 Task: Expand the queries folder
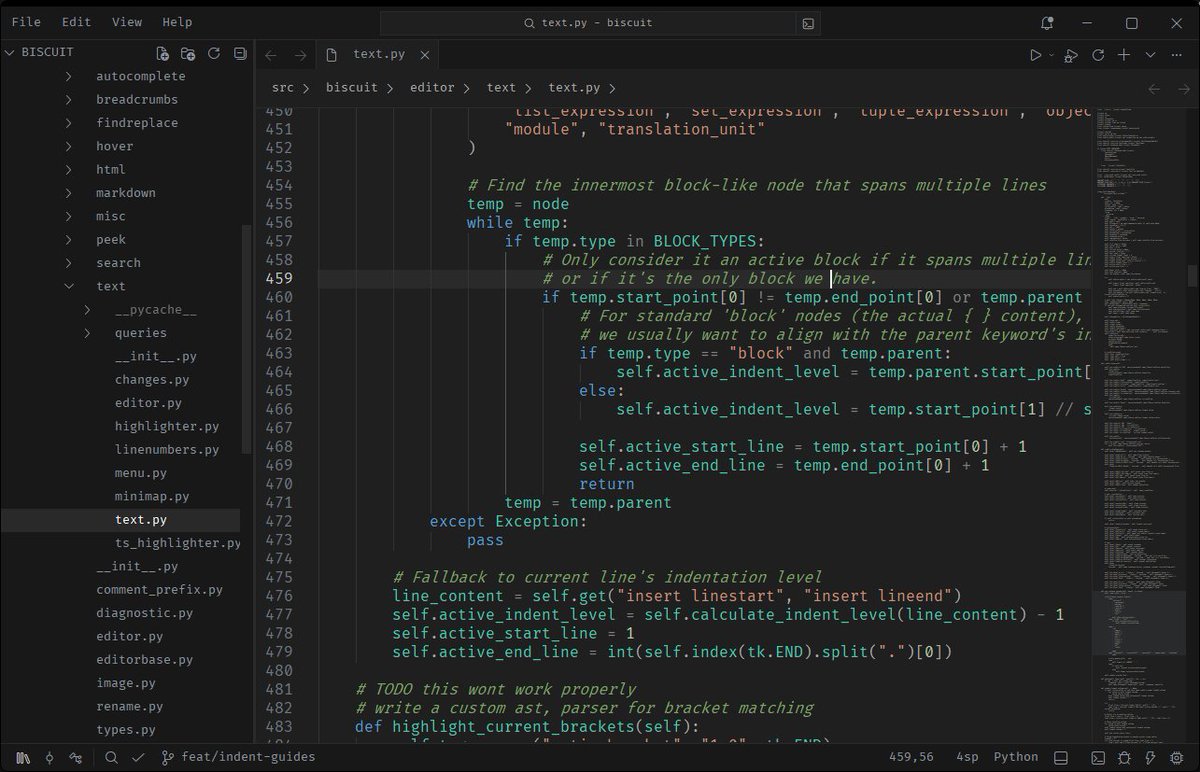(x=88, y=333)
